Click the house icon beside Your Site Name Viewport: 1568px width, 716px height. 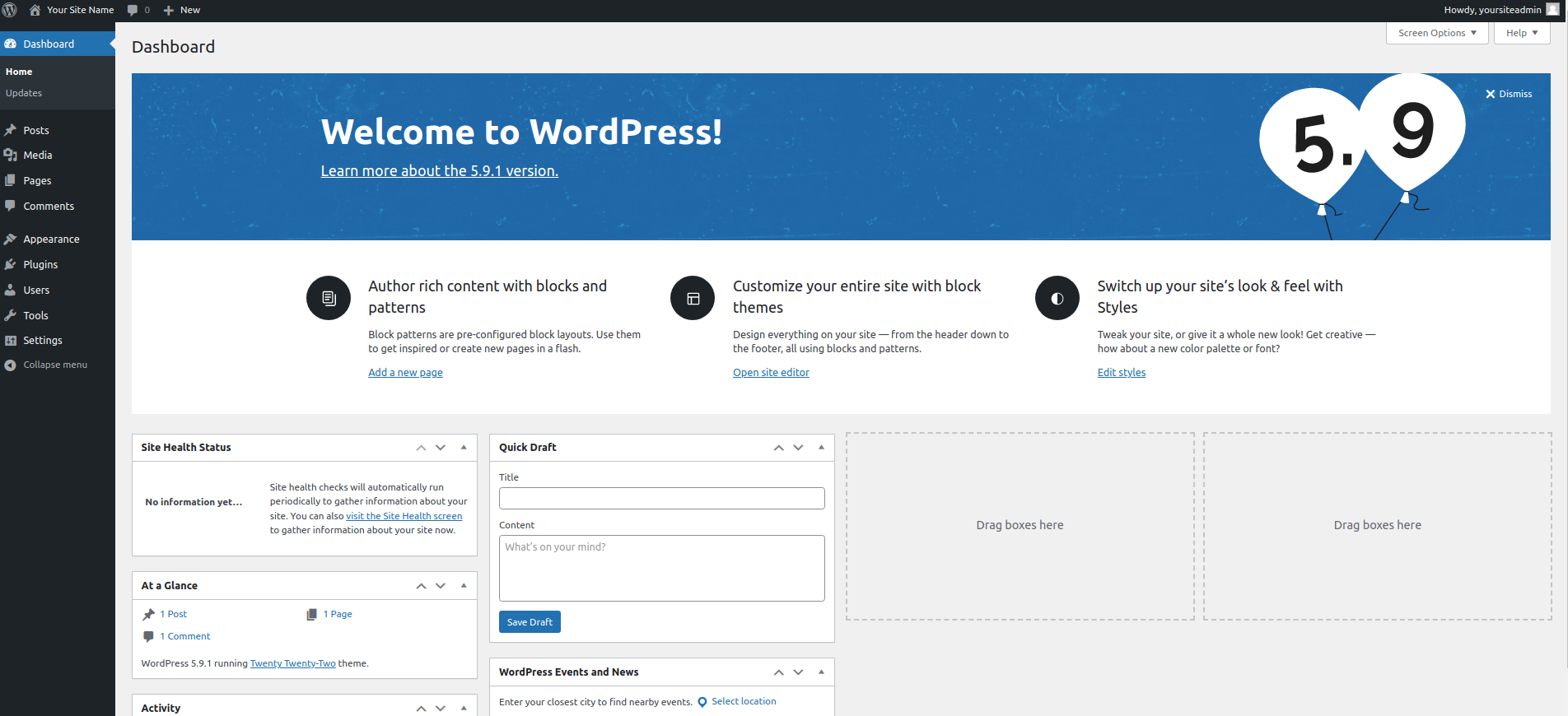(x=35, y=10)
